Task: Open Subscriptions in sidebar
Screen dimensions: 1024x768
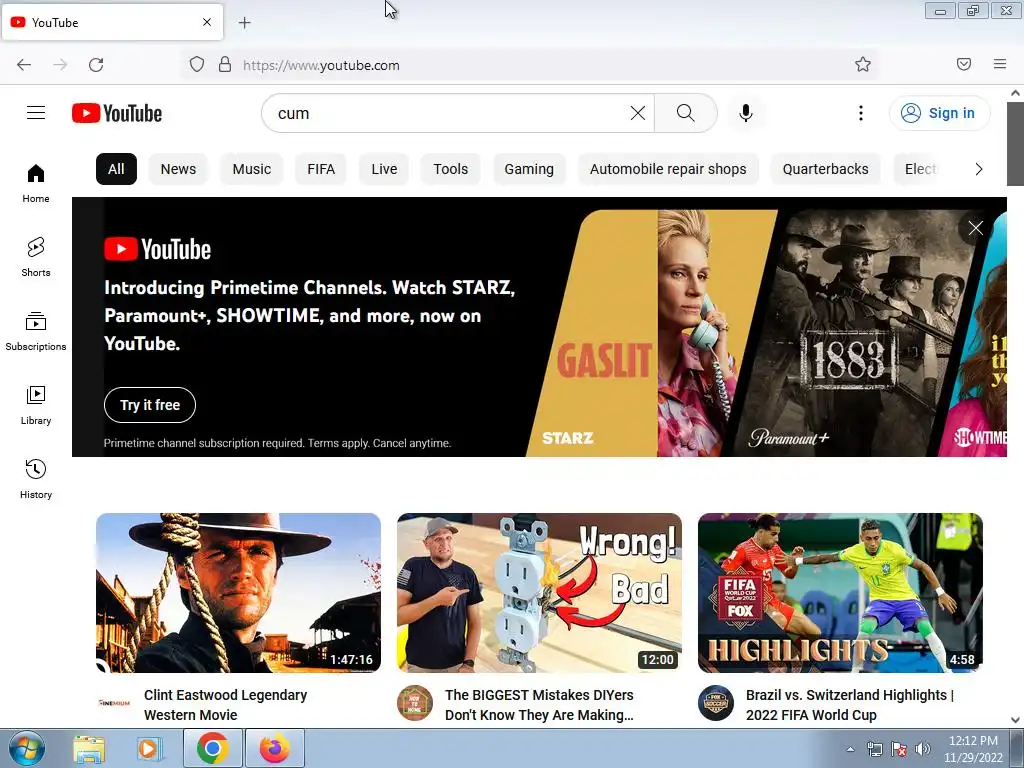Action: 36,332
